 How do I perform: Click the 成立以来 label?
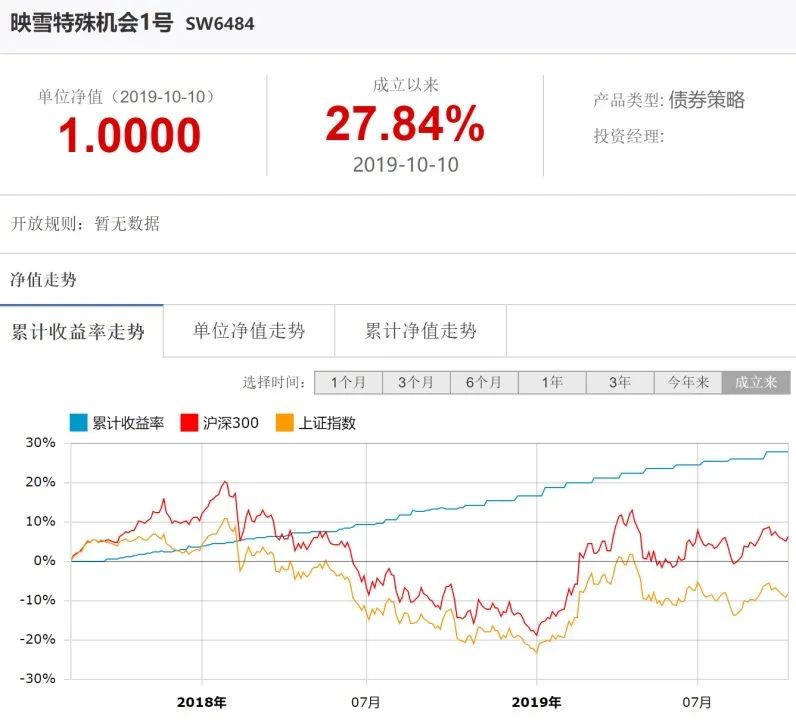point(406,85)
